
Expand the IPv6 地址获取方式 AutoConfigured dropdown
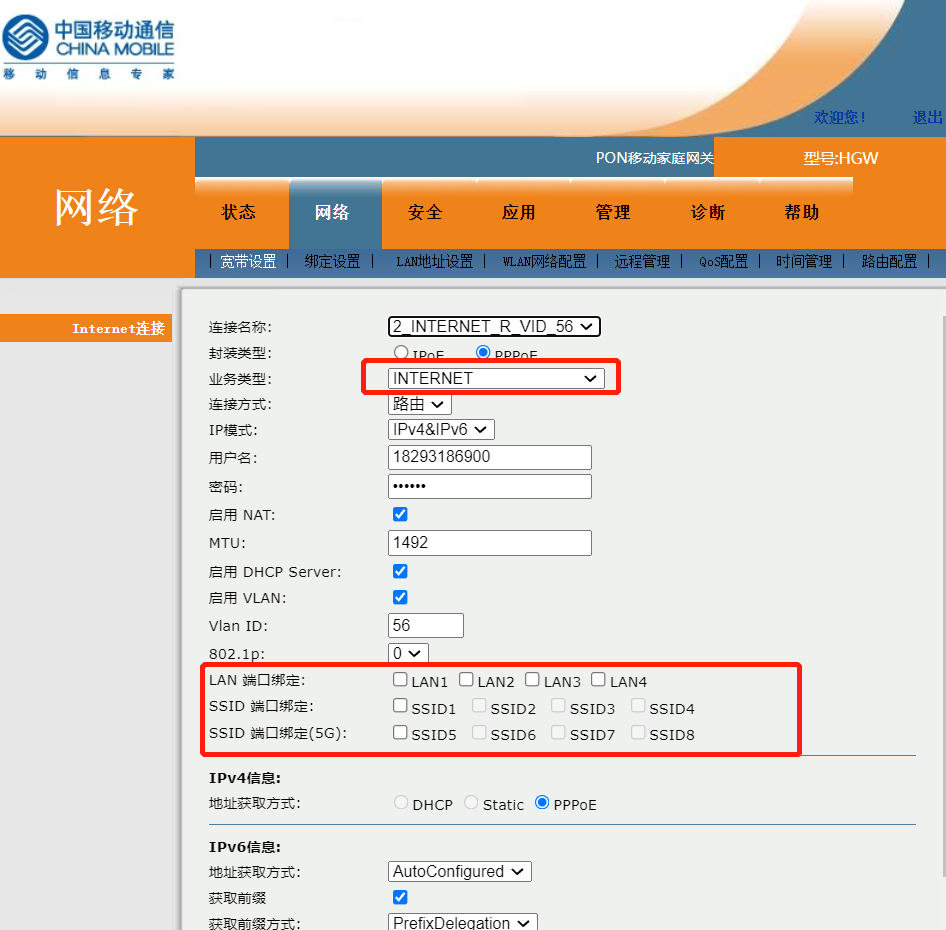460,871
